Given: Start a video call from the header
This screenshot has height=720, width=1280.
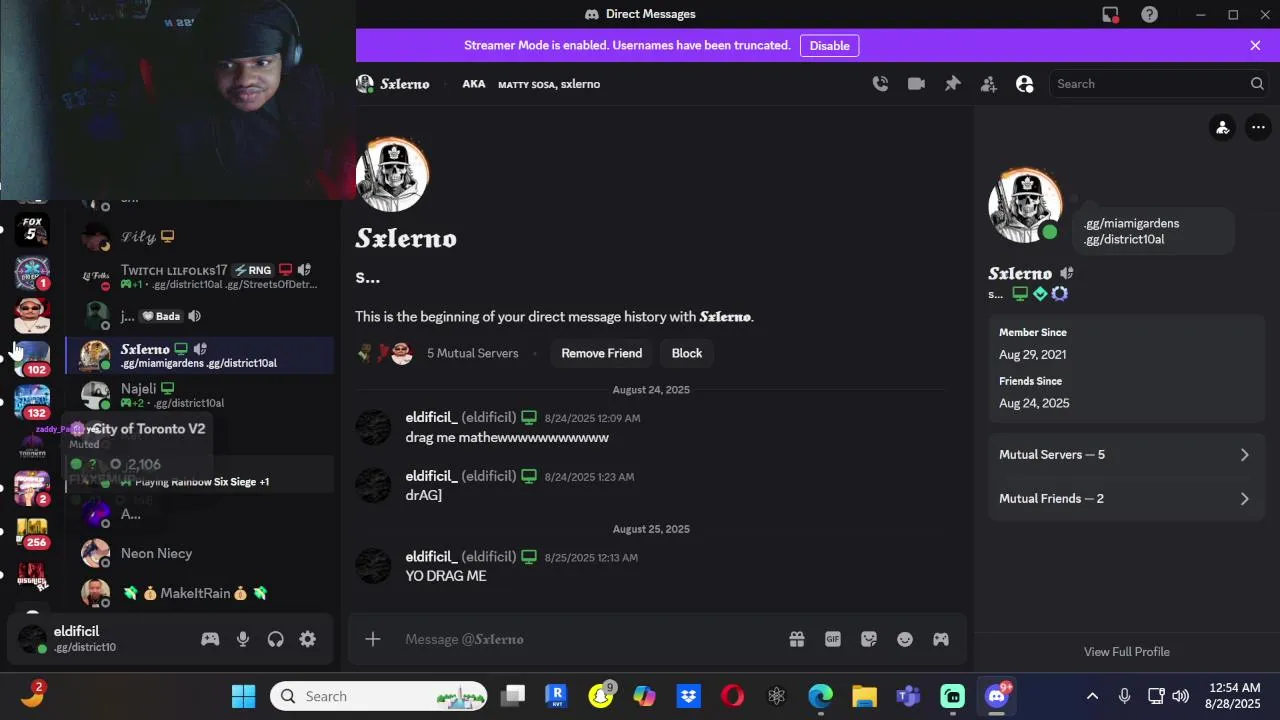Looking at the screenshot, I should [916, 84].
